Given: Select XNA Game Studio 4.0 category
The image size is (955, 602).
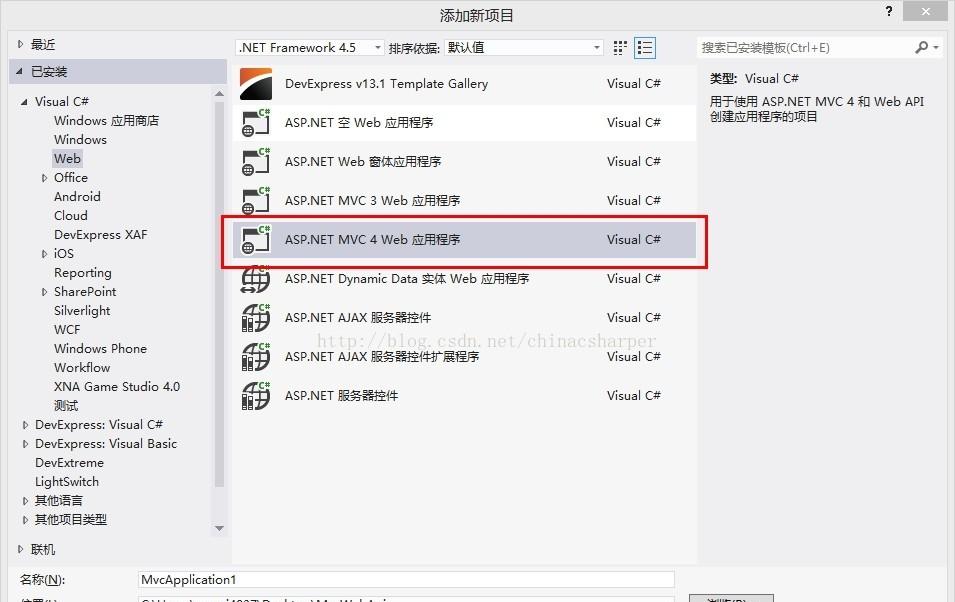Looking at the screenshot, I should point(117,387).
